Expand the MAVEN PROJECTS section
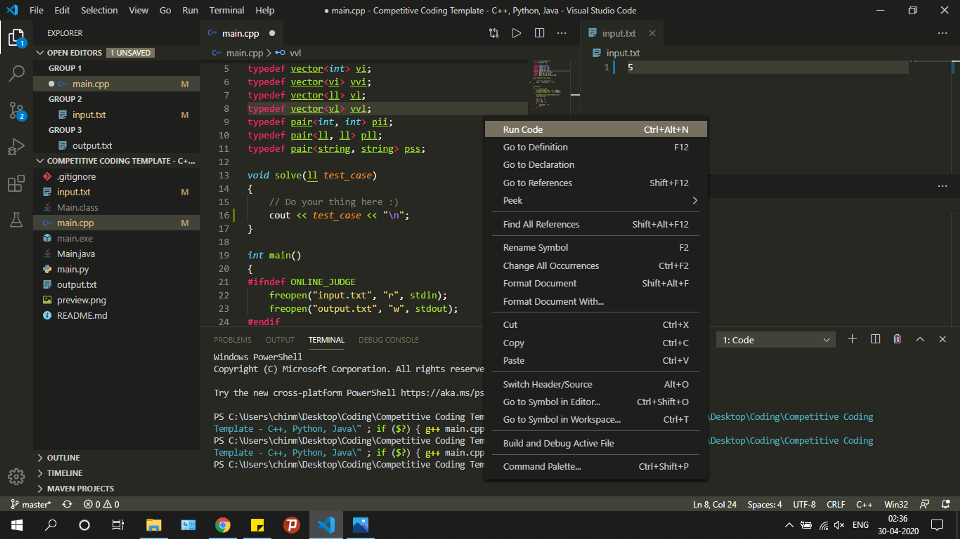 pos(80,488)
